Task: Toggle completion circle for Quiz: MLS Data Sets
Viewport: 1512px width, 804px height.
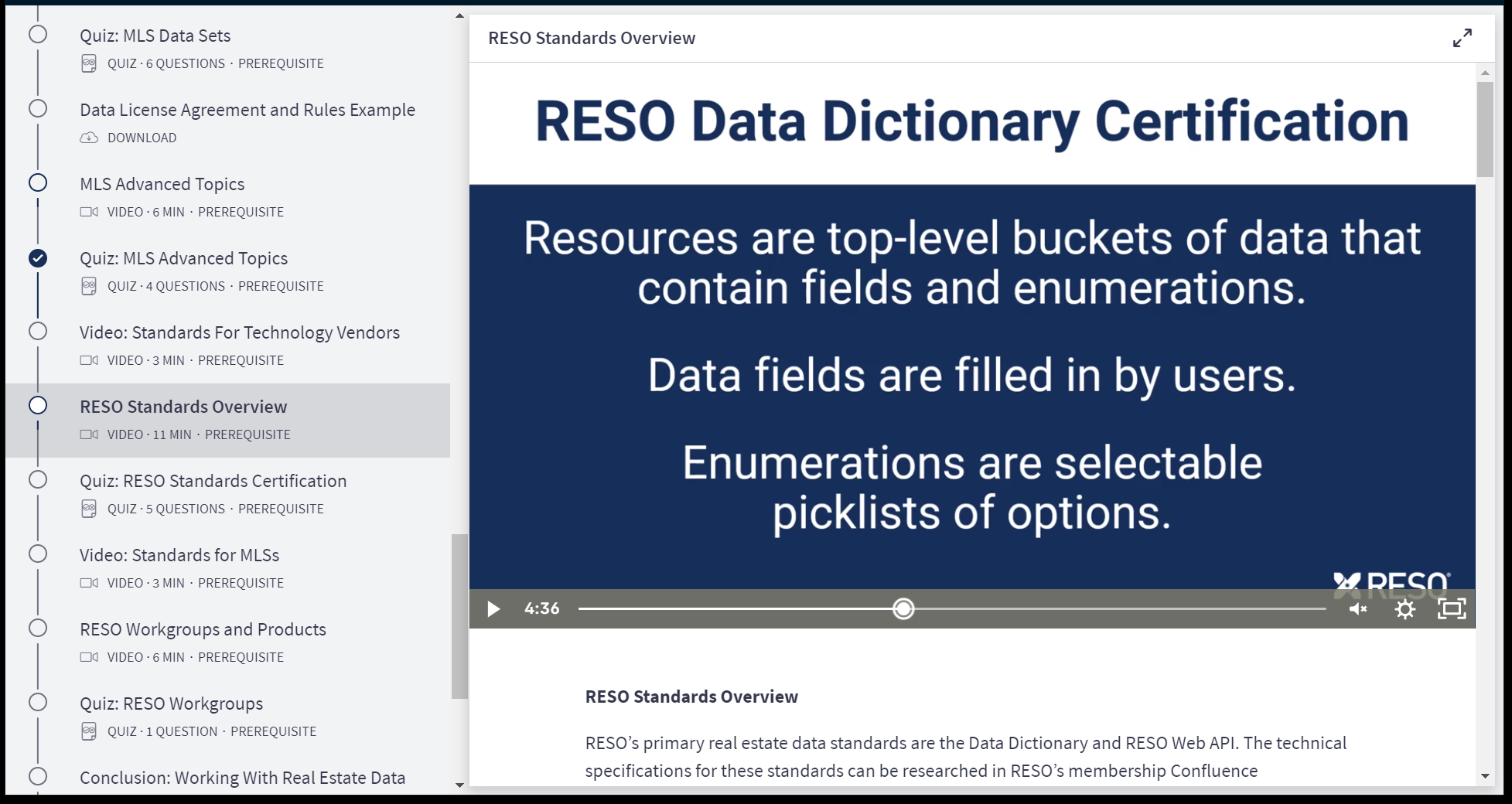Action: pyautogui.click(x=38, y=35)
